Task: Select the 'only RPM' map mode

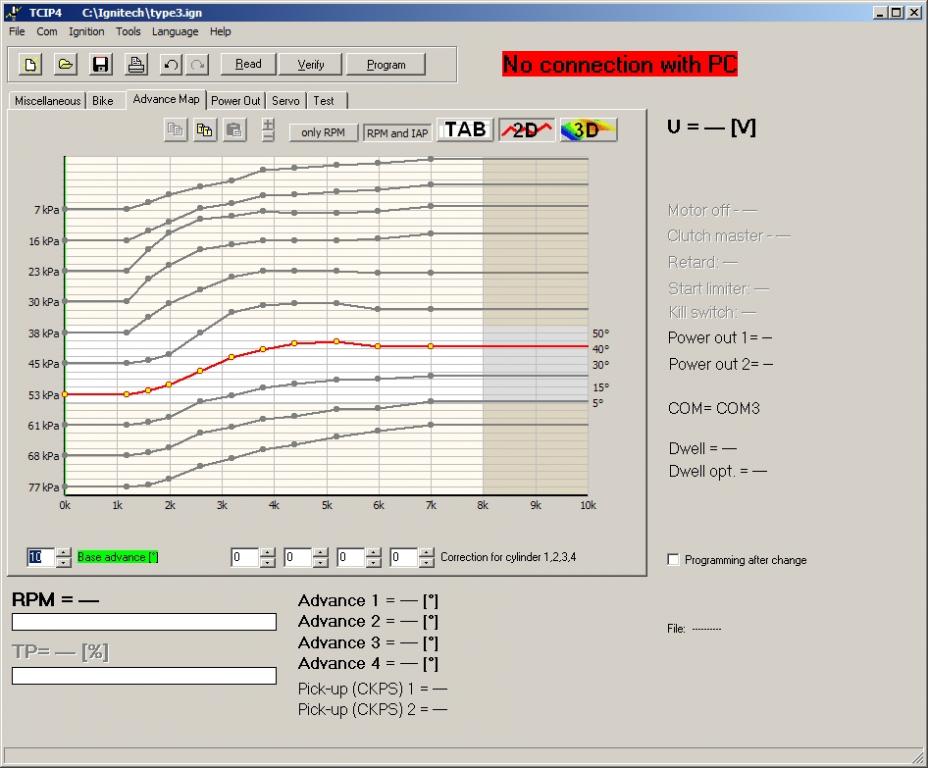Action: [323, 133]
